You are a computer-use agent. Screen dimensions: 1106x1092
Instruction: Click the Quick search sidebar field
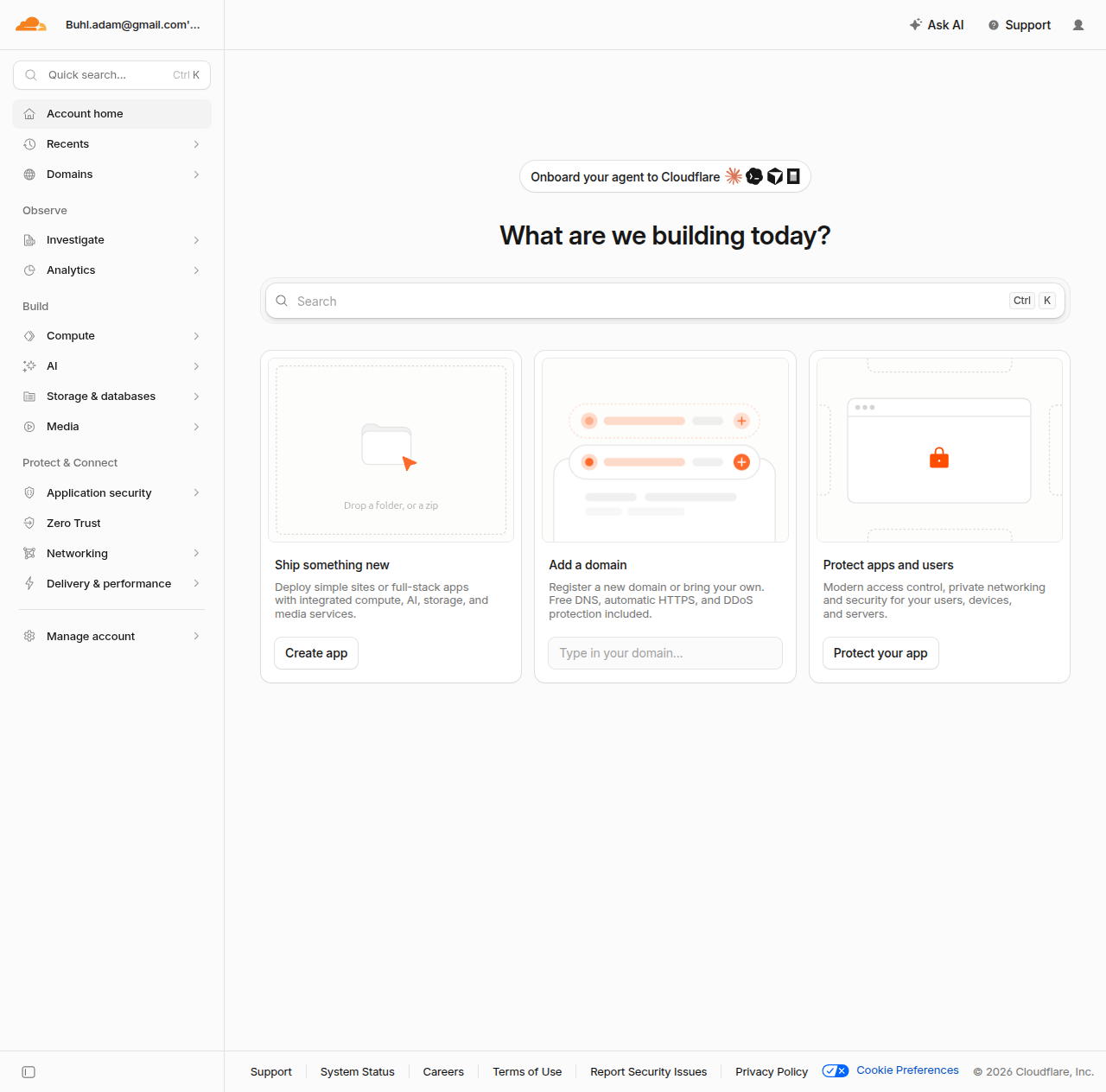[x=111, y=75]
